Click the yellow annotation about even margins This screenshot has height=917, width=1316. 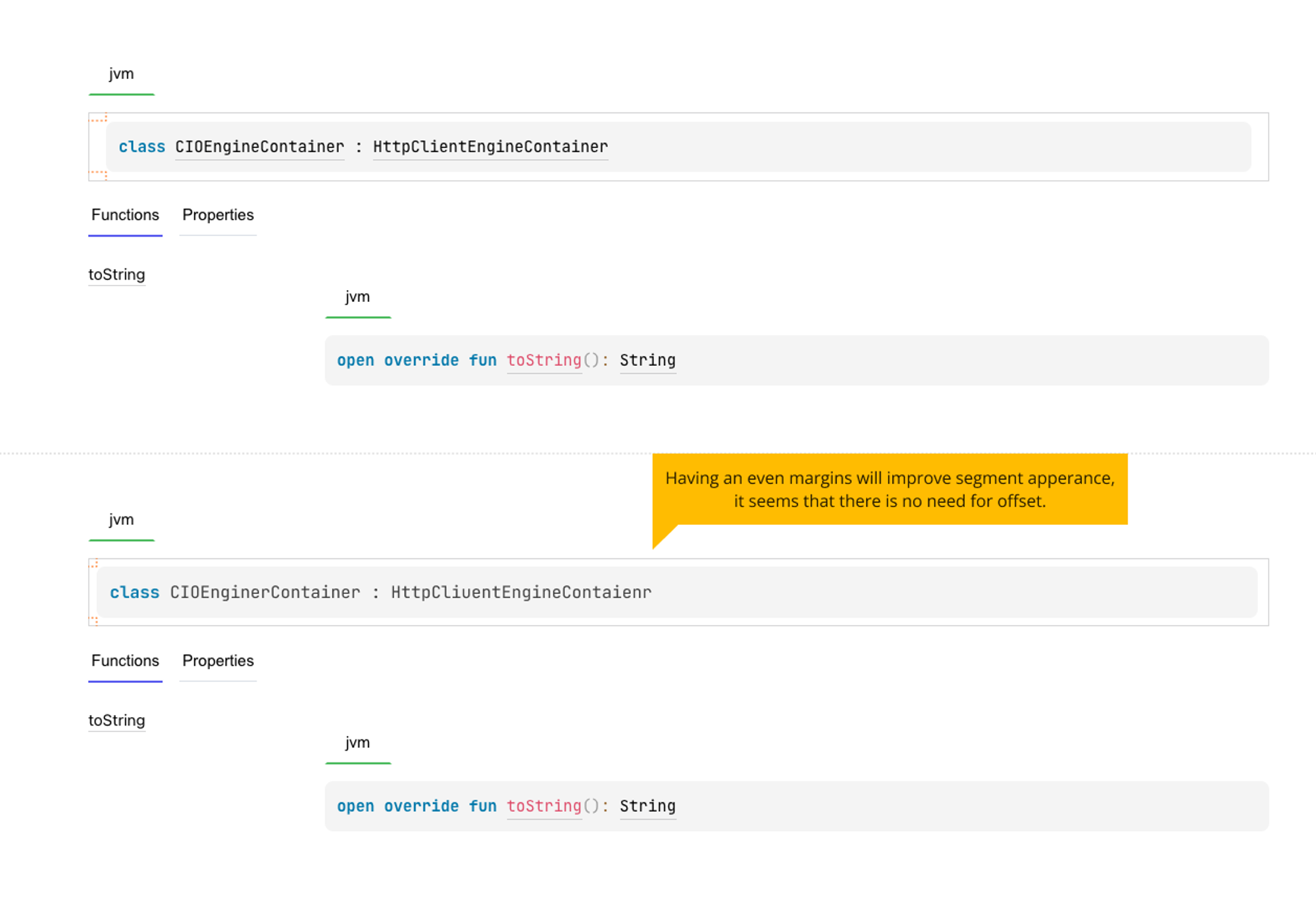point(889,489)
